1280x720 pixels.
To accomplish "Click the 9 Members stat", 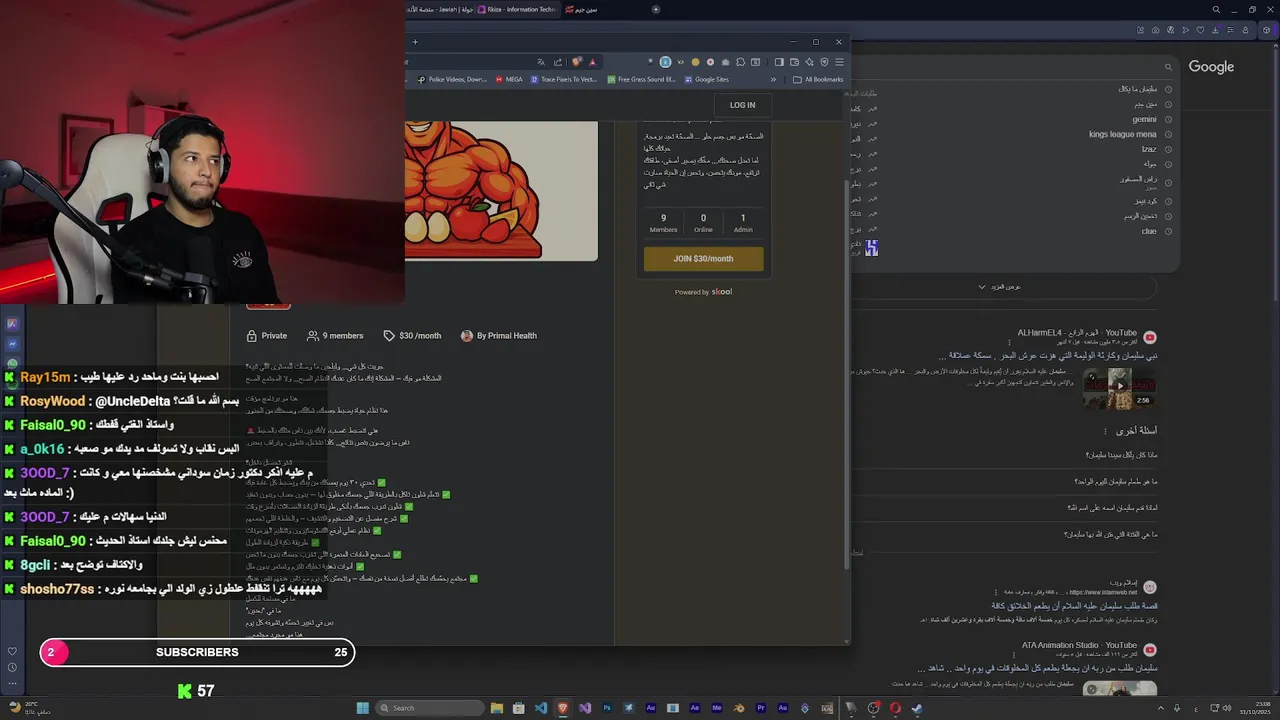I will pos(663,223).
